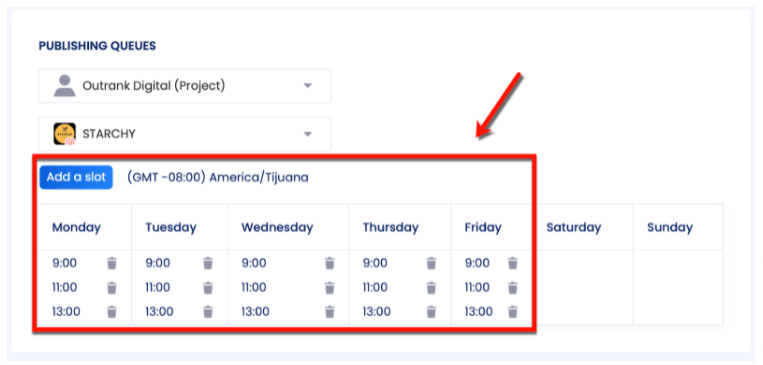763x365 pixels.
Task: Delete Tuesday 13:00 slot trash icon
Action: pyautogui.click(x=208, y=311)
